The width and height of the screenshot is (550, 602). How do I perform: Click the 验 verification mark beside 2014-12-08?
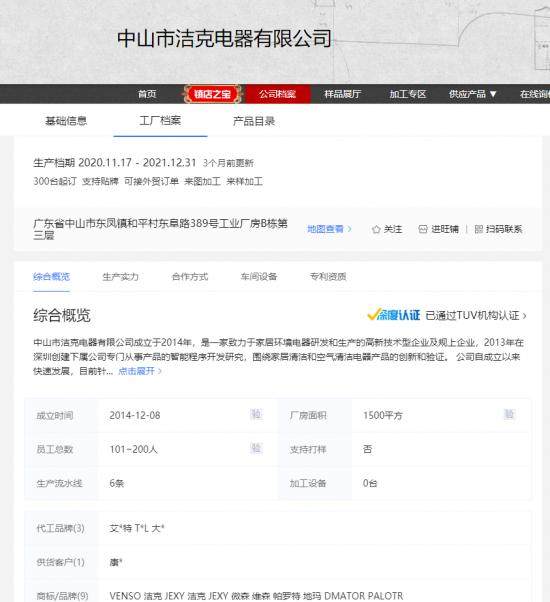[256, 414]
